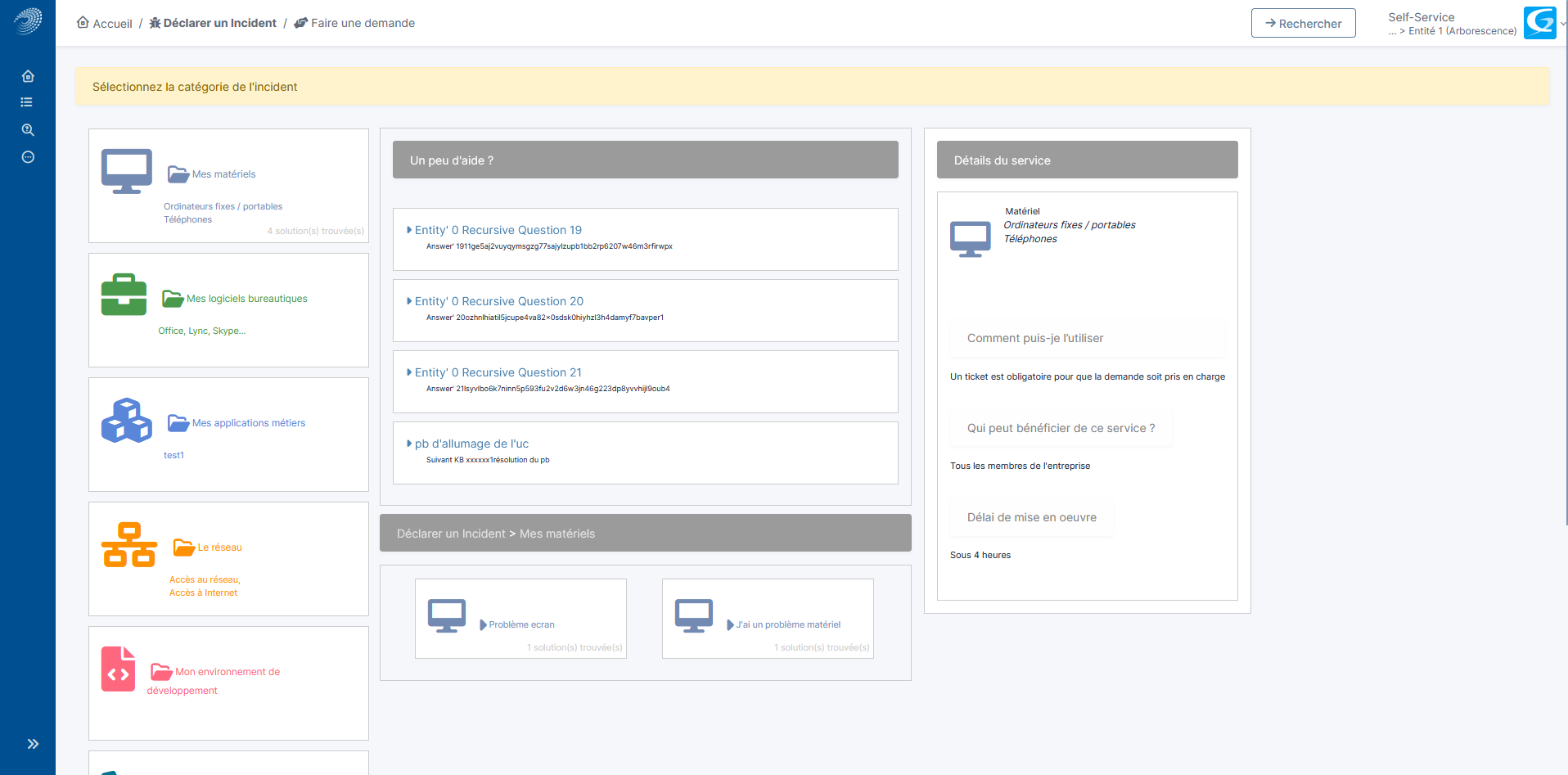
Task: Click the orange folder icon beside Le réseau
Action: (x=184, y=547)
